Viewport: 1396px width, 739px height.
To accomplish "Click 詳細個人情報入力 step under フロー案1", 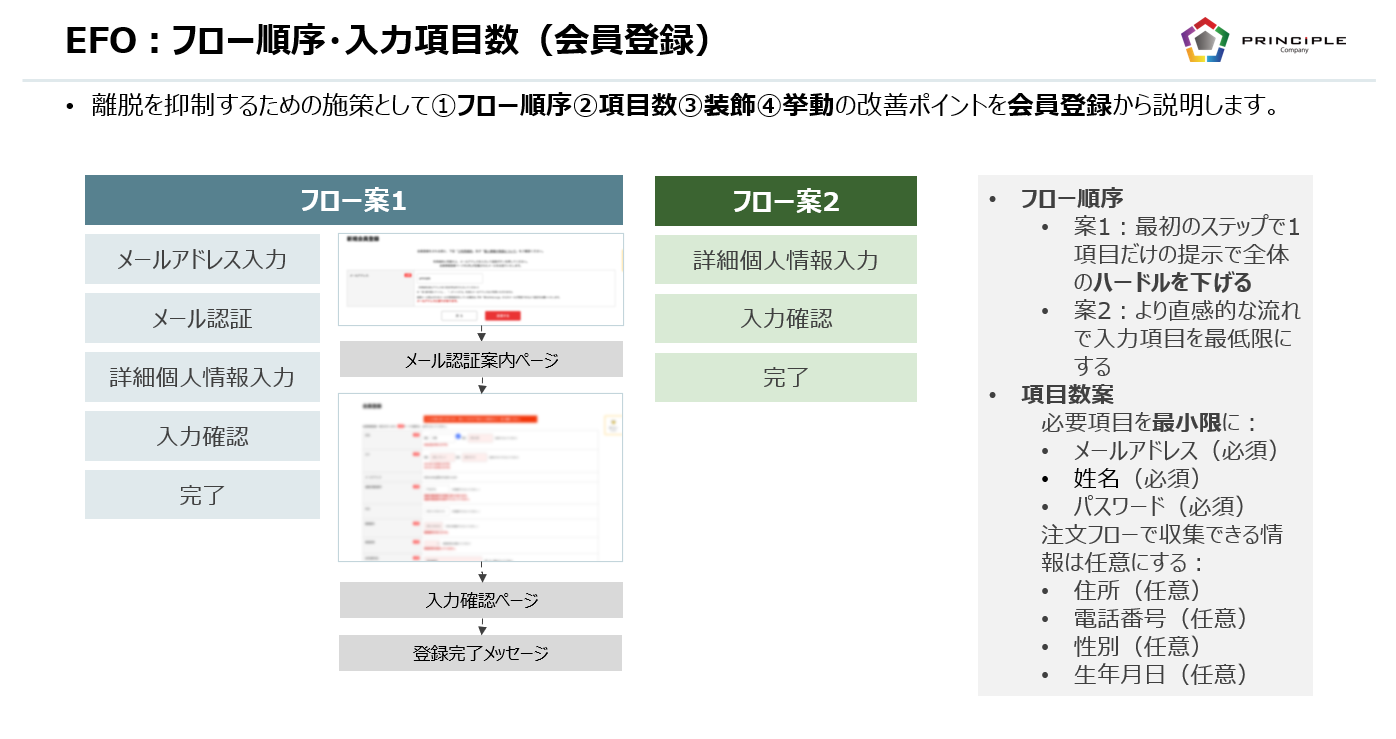I will point(202,377).
